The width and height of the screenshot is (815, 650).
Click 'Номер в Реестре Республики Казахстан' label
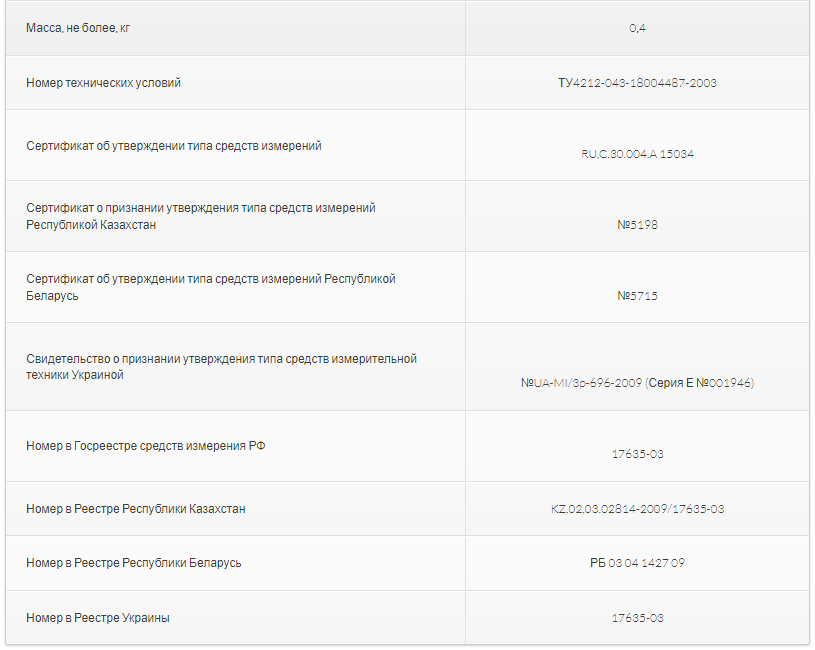pyautogui.click(x=136, y=509)
